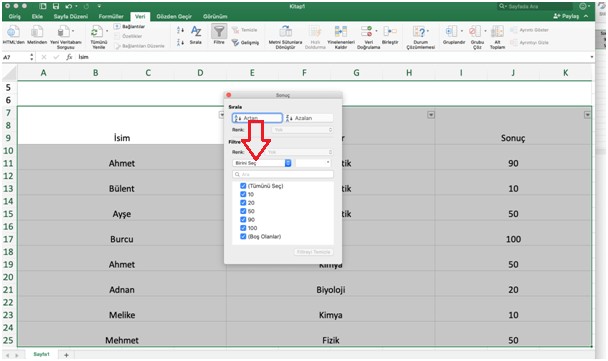The height and width of the screenshot is (361, 608).
Task: Click the Azalan sort button
Action: 309,118
